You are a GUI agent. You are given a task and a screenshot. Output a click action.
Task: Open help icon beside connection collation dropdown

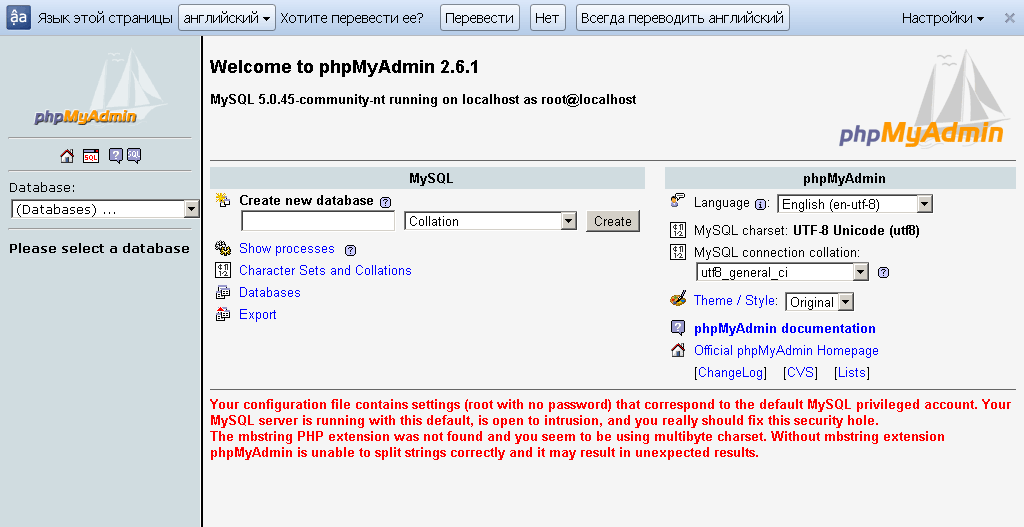coord(883,272)
